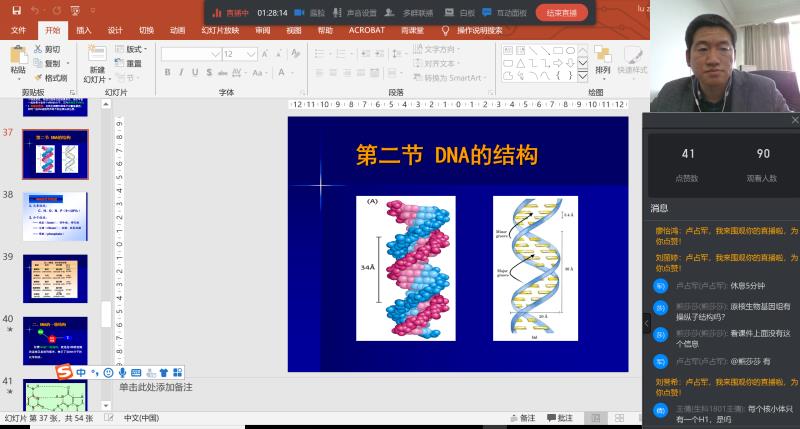Toggle bold text formatting
Viewport: 800px width, 429px height.
pyautogui.click(x=168, y=72)
